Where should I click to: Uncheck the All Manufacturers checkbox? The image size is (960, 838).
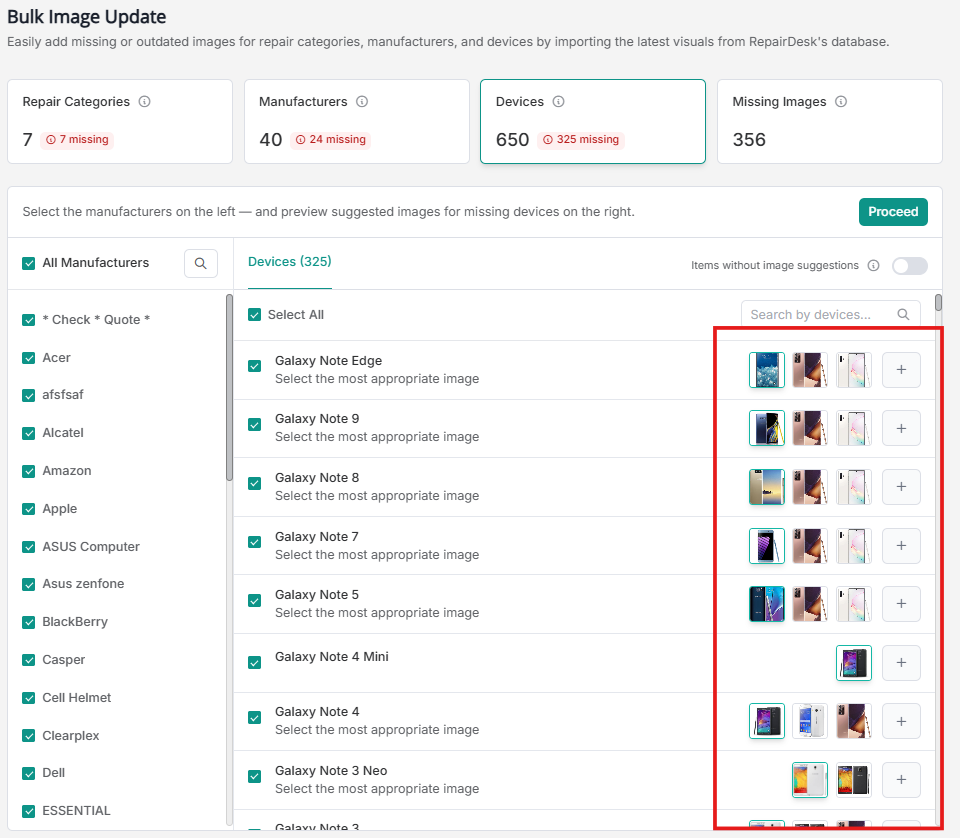29,263
